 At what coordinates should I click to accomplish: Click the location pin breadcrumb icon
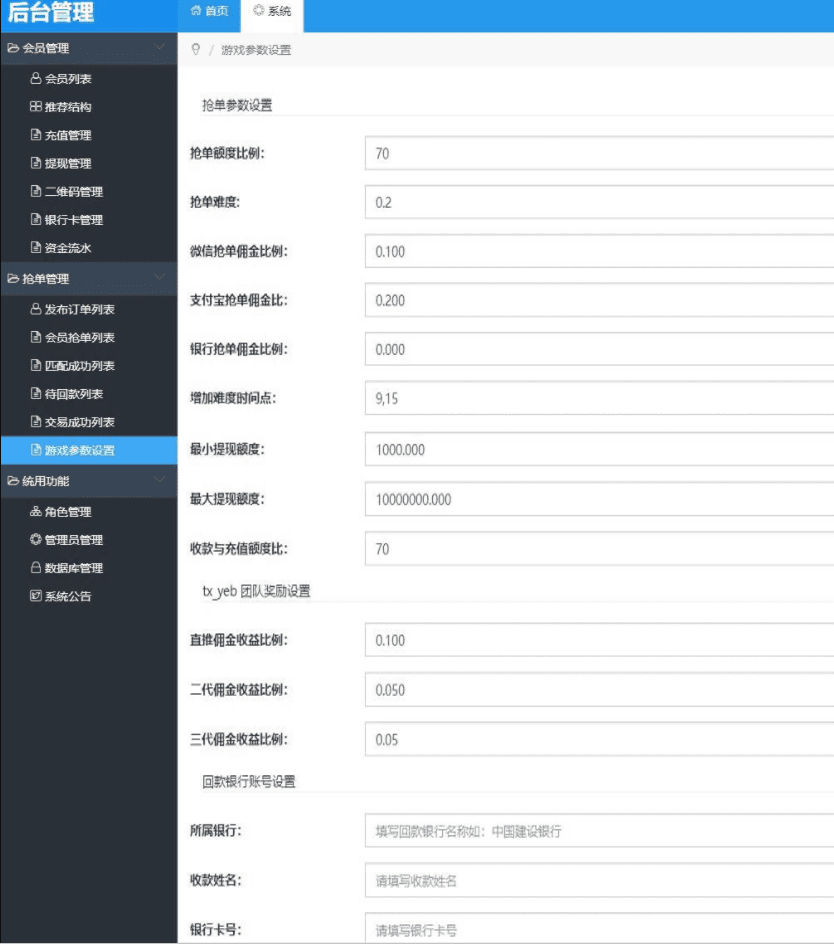click(196, 49)
